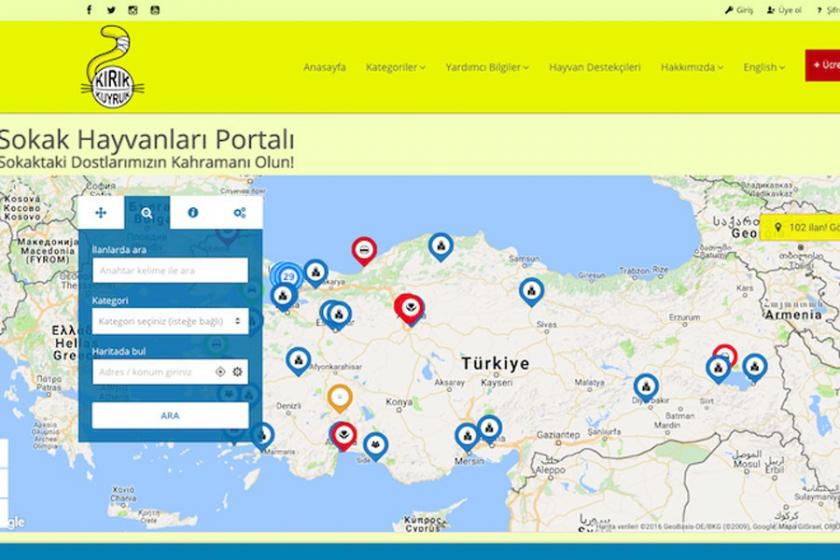Go to Anasayfa in navigation

(325, 67)
